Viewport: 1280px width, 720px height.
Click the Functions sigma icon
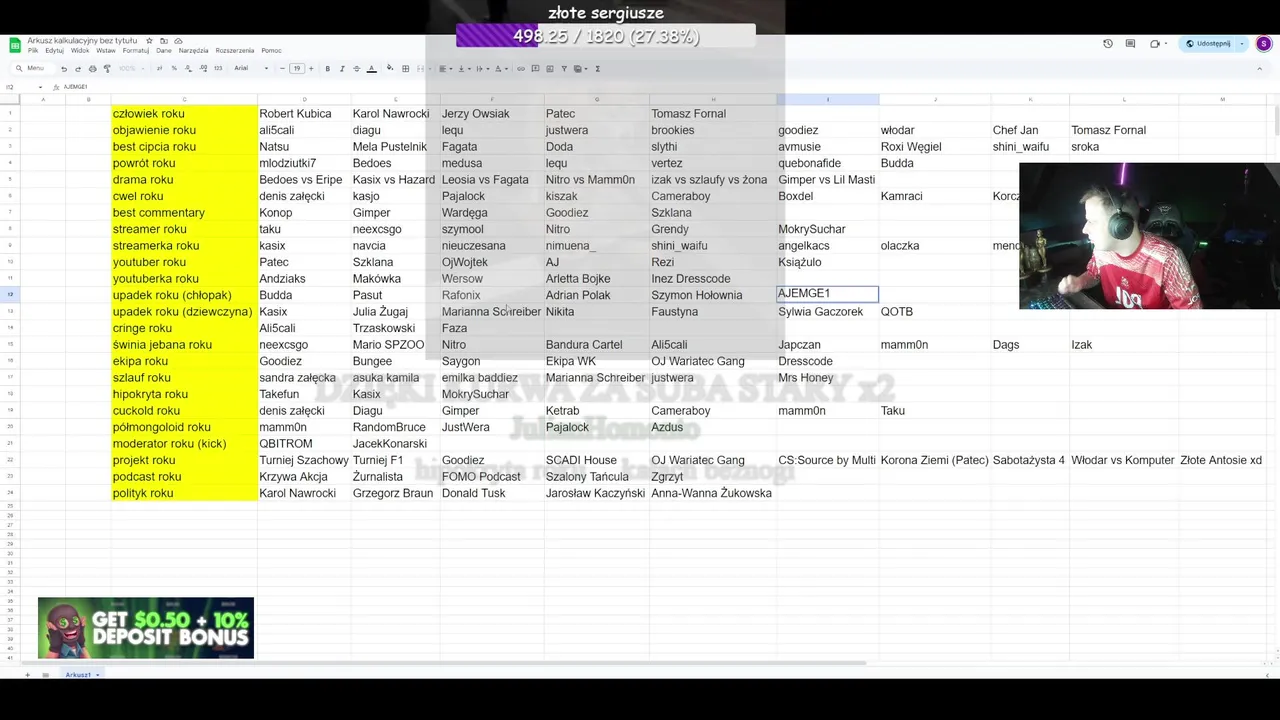pos(597,69)
